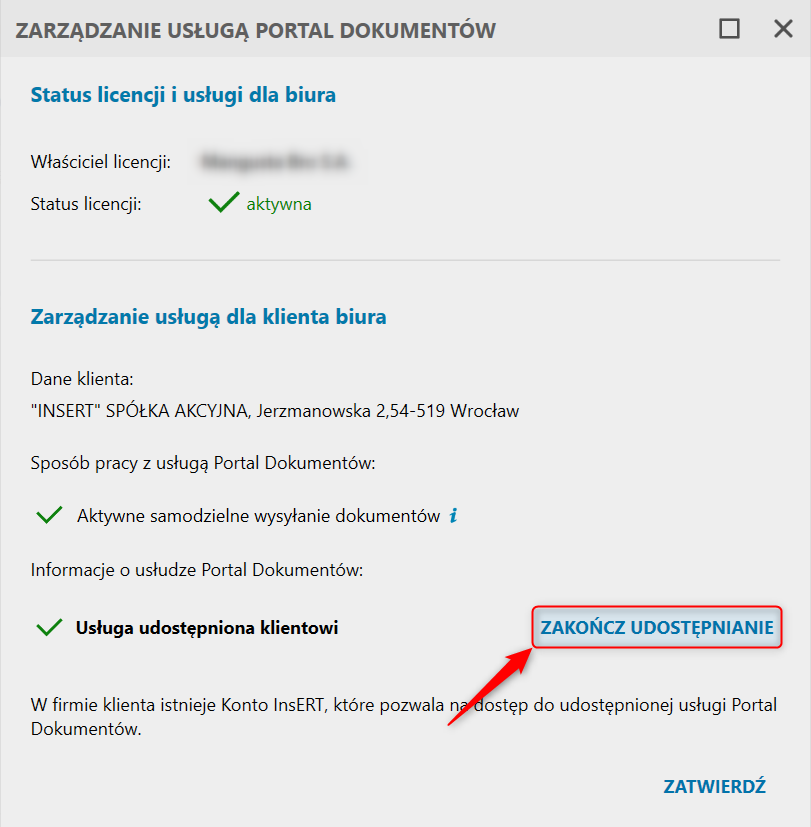Click the INSERT SPÓŁKA AKCYJNA client address line

(275, 410)
